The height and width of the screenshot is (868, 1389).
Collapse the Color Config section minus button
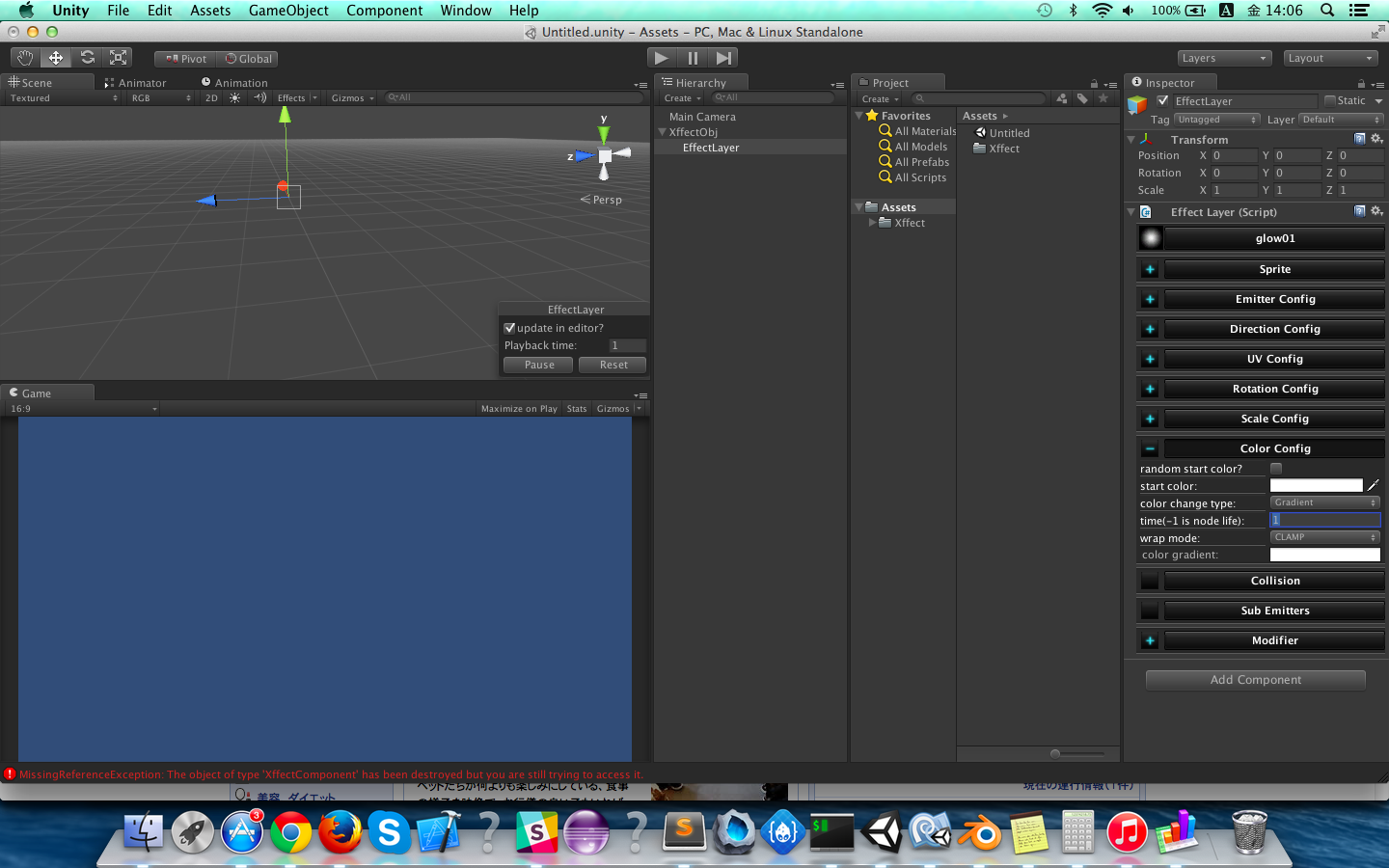pyautogui.click(x=1150, y=448)
